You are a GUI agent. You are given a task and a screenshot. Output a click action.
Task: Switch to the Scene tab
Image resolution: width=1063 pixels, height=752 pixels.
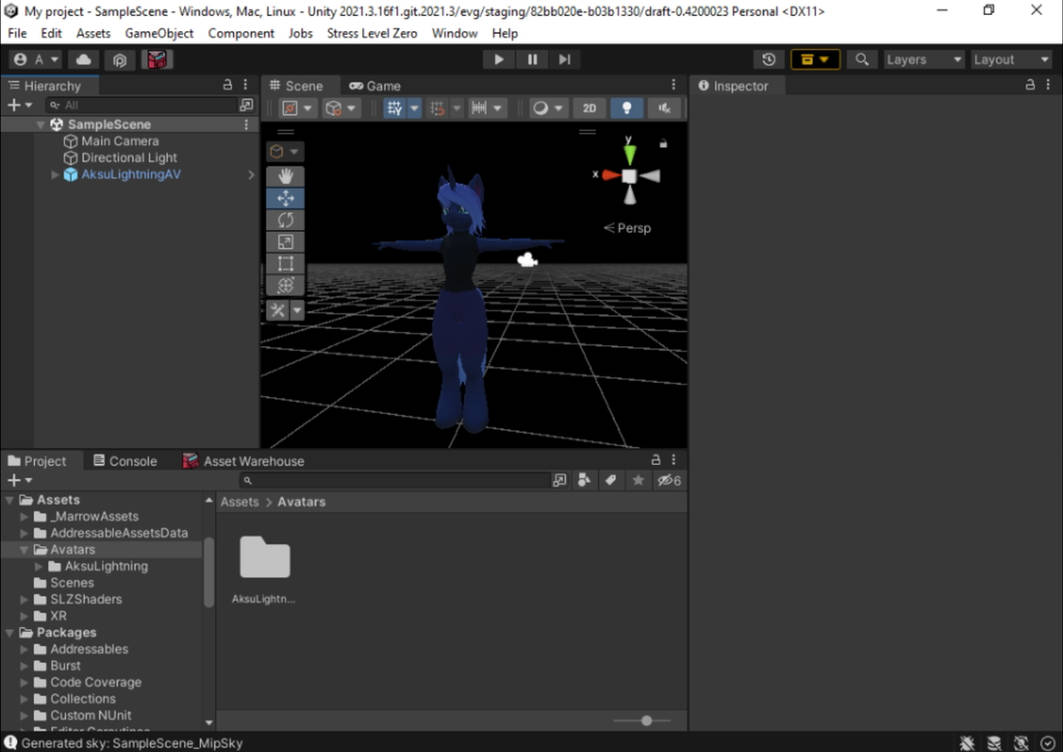tap(296, 86)
